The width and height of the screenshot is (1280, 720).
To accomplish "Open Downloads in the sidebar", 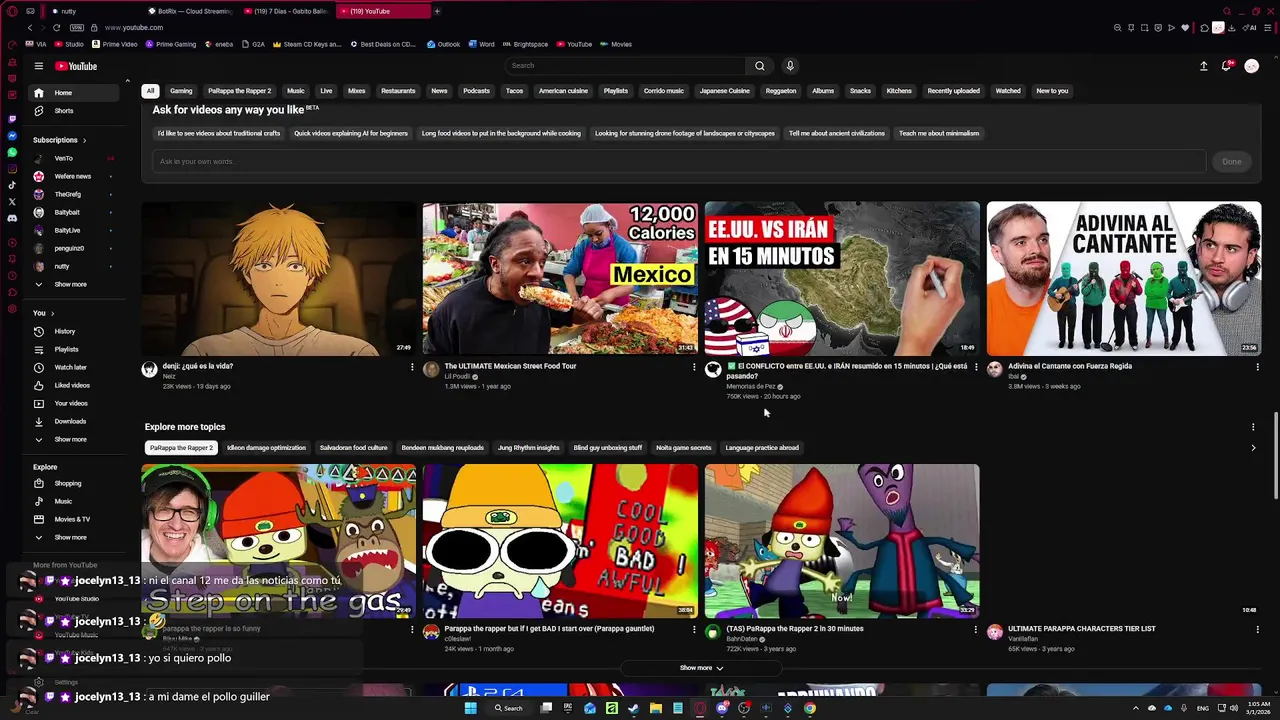I will point(72,421).
